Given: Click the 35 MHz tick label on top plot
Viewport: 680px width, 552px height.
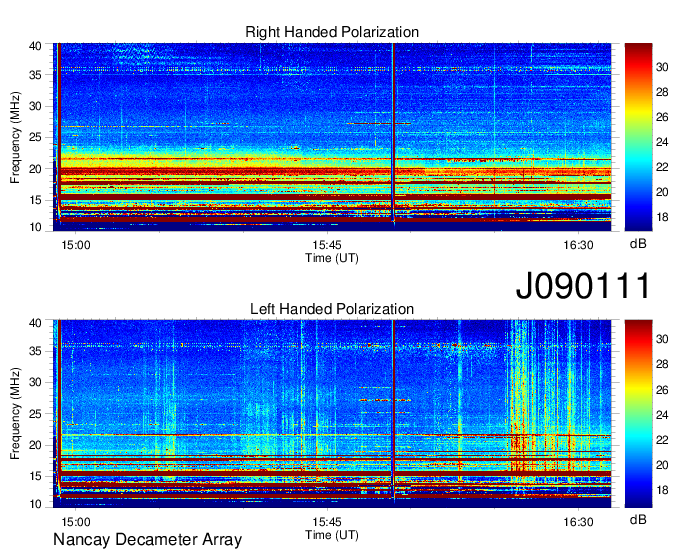Looking at the screenshot, I should click(35, 75).
